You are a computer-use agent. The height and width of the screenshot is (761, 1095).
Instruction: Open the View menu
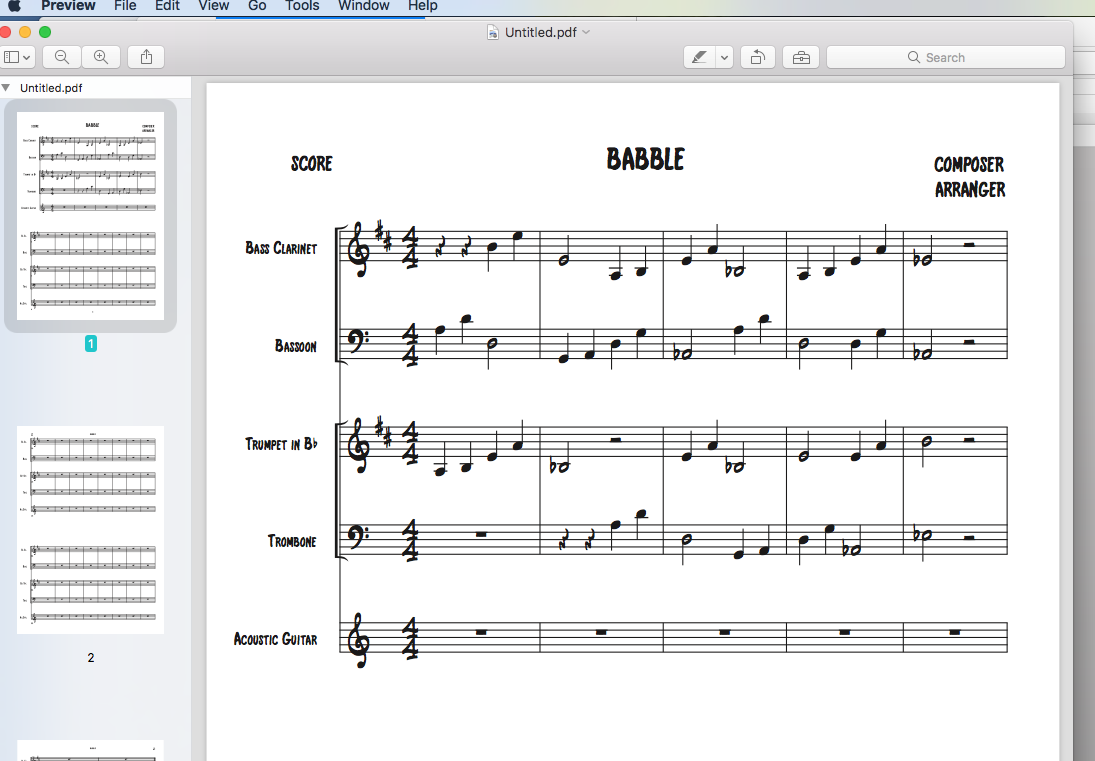(213, 6)
